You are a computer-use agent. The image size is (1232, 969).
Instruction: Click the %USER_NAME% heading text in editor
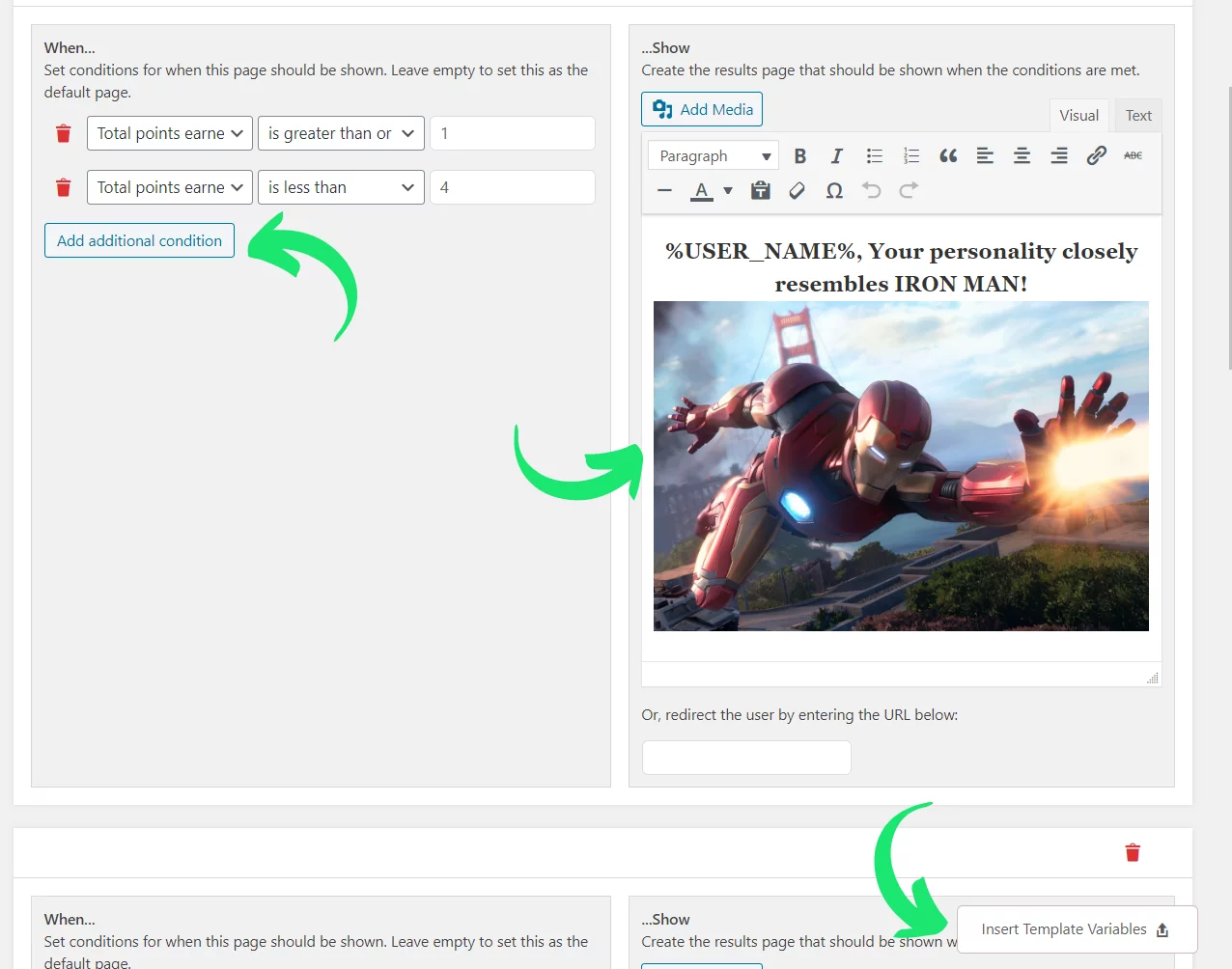pos(901,267)
